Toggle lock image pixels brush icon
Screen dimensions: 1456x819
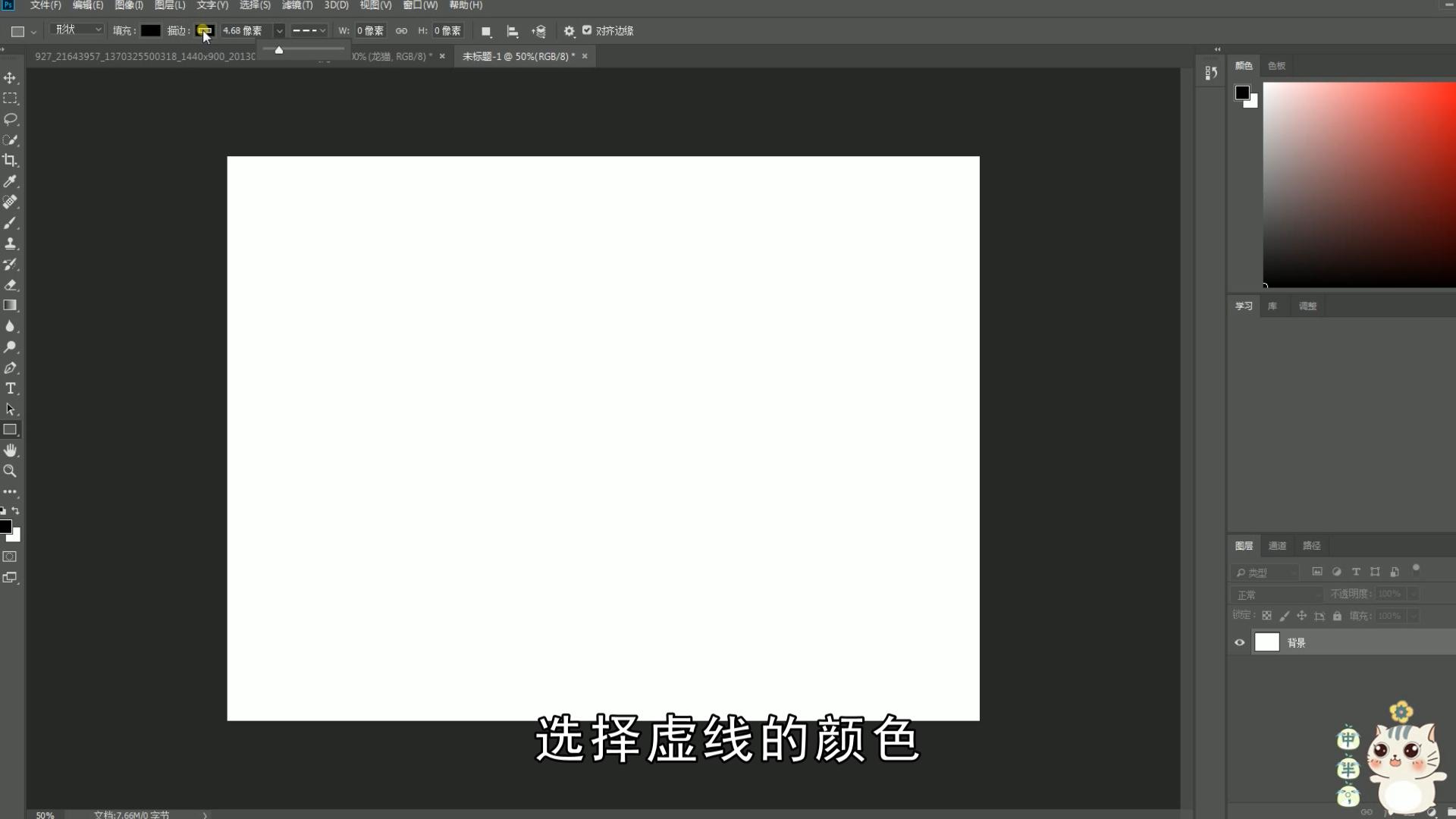pos(1284,616)
